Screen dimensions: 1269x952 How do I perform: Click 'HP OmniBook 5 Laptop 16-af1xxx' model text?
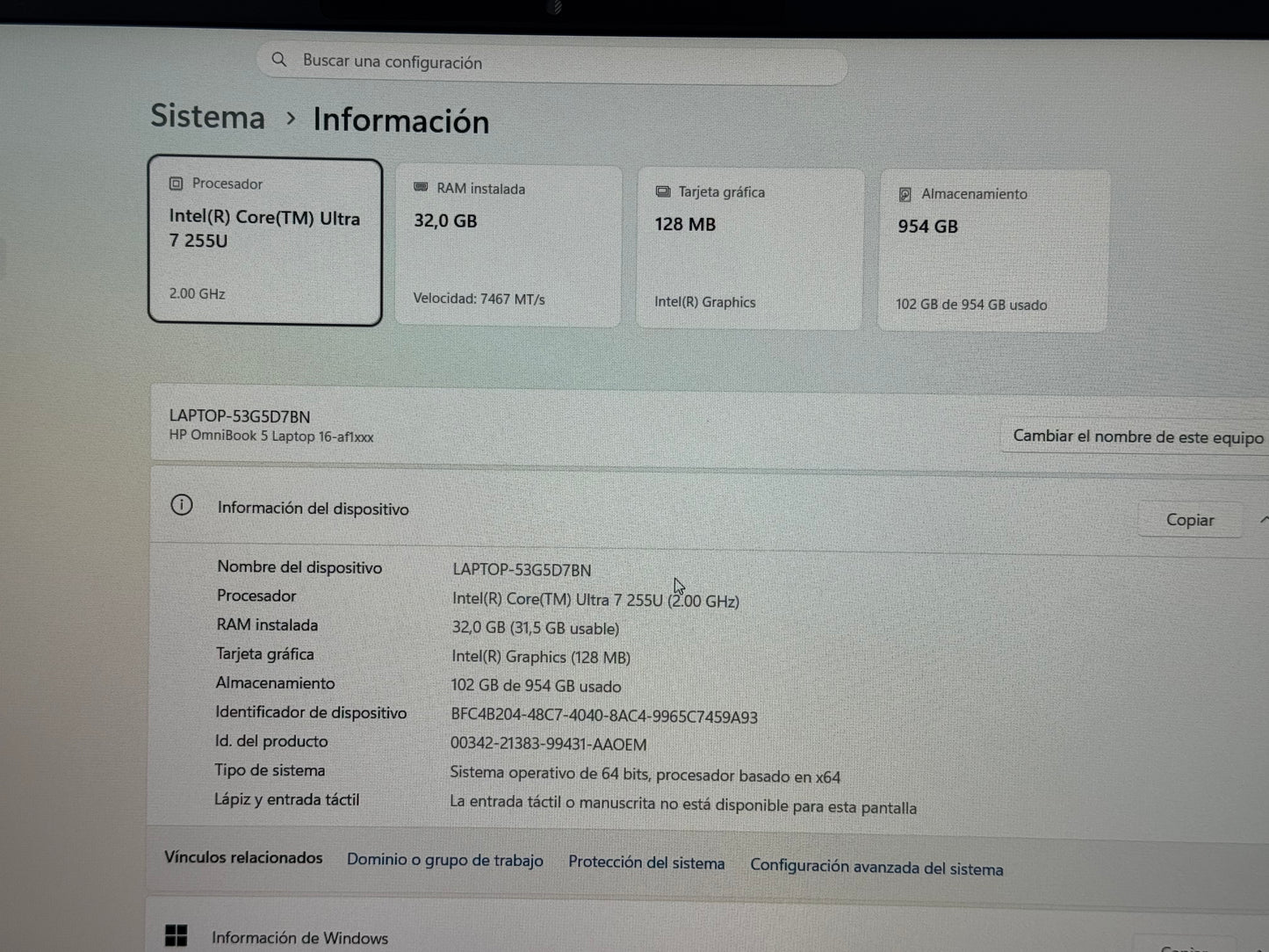tap(271, 436)
